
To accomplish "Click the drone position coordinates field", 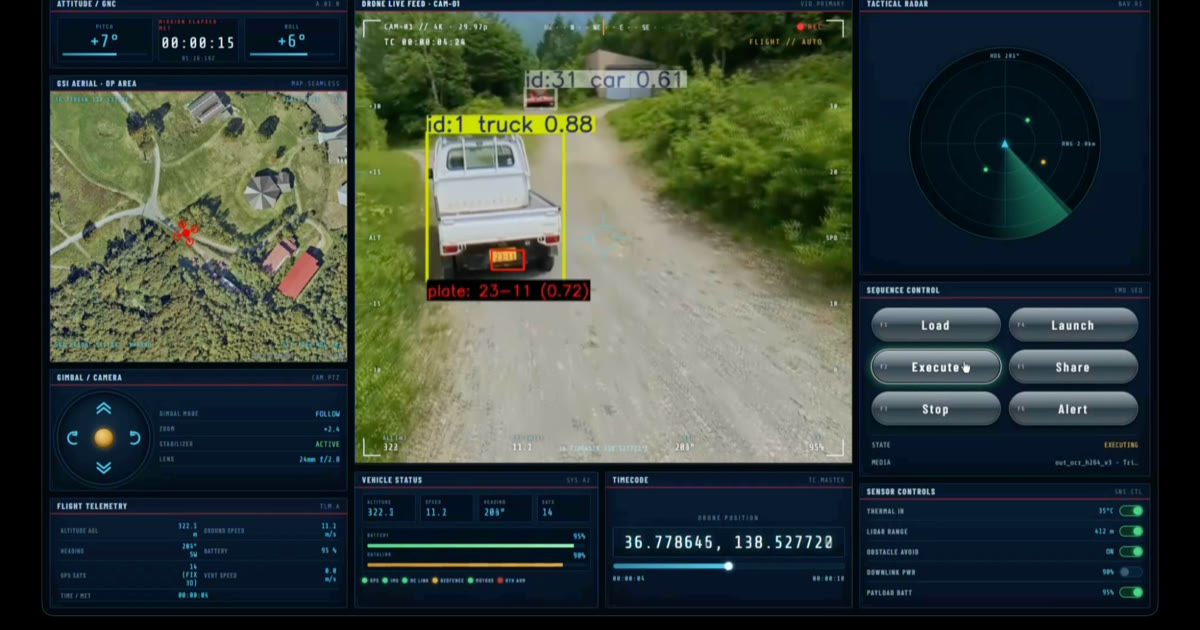I will [728, 542].
